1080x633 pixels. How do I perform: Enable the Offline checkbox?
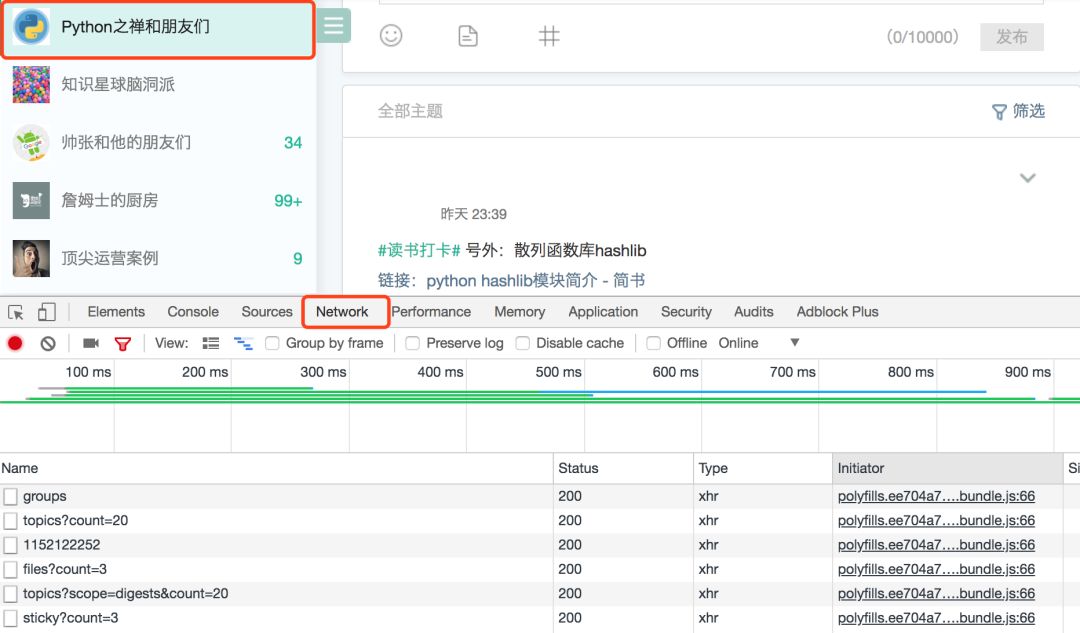(654, 343)
